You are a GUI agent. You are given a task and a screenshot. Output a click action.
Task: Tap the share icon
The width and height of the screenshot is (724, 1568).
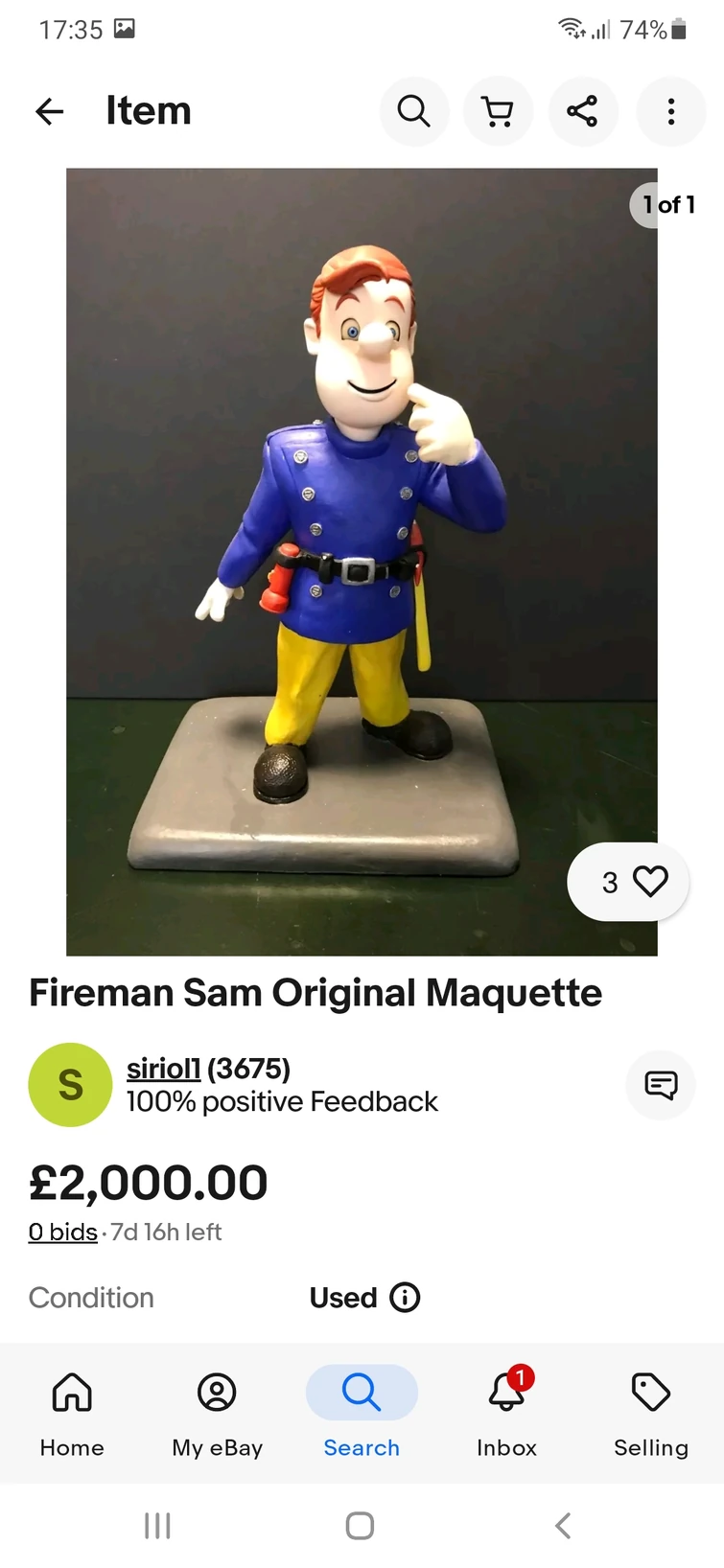tap(583, 111)
